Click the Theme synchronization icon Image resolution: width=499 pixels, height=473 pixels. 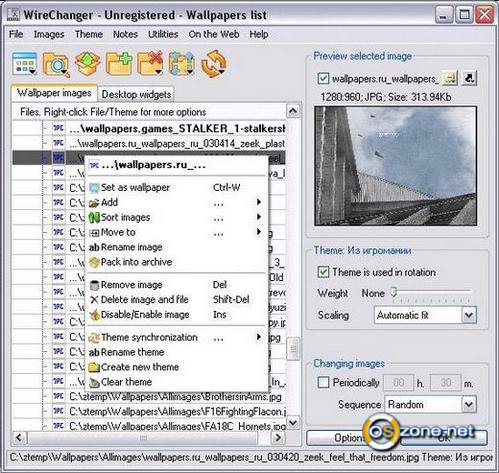[x=94, y=338]
